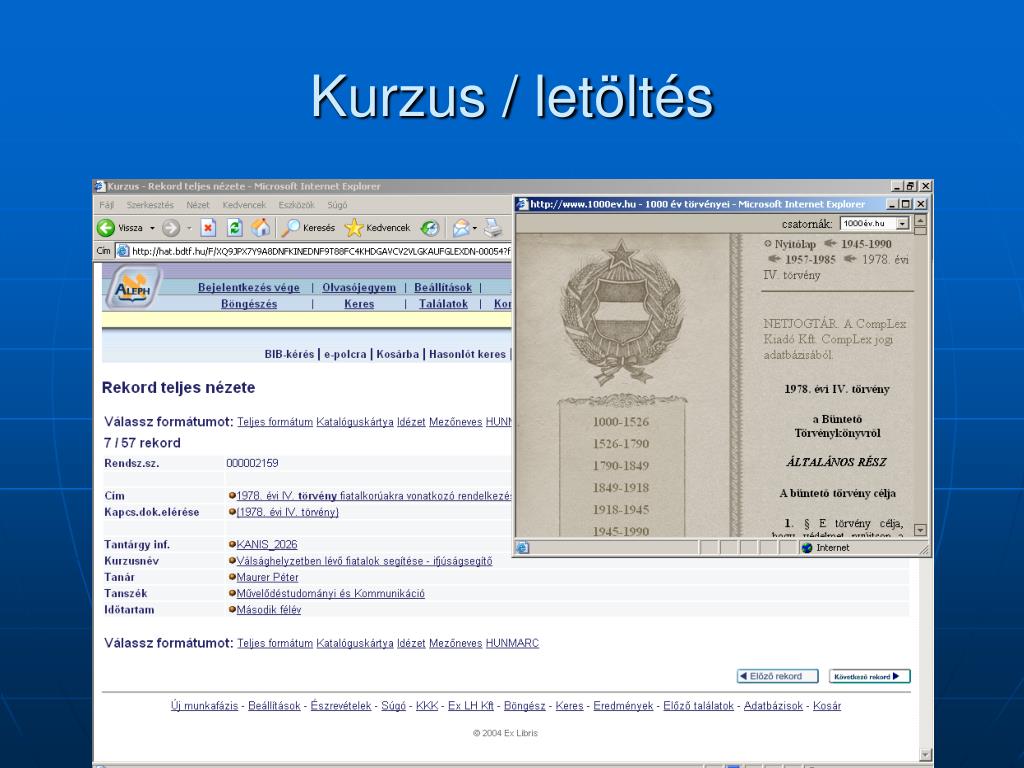Image resolution: width=1024 pixels, height=768 pixels.
Task: Select the 1849-1918 period in the 1000ev.hu window
Action: (620, 488)
